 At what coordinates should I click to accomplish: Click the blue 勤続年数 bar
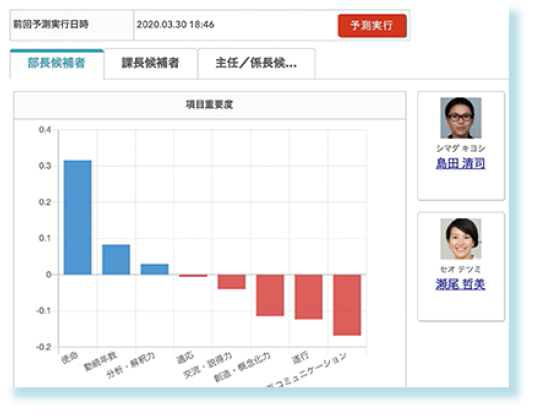tap(116, 259)
